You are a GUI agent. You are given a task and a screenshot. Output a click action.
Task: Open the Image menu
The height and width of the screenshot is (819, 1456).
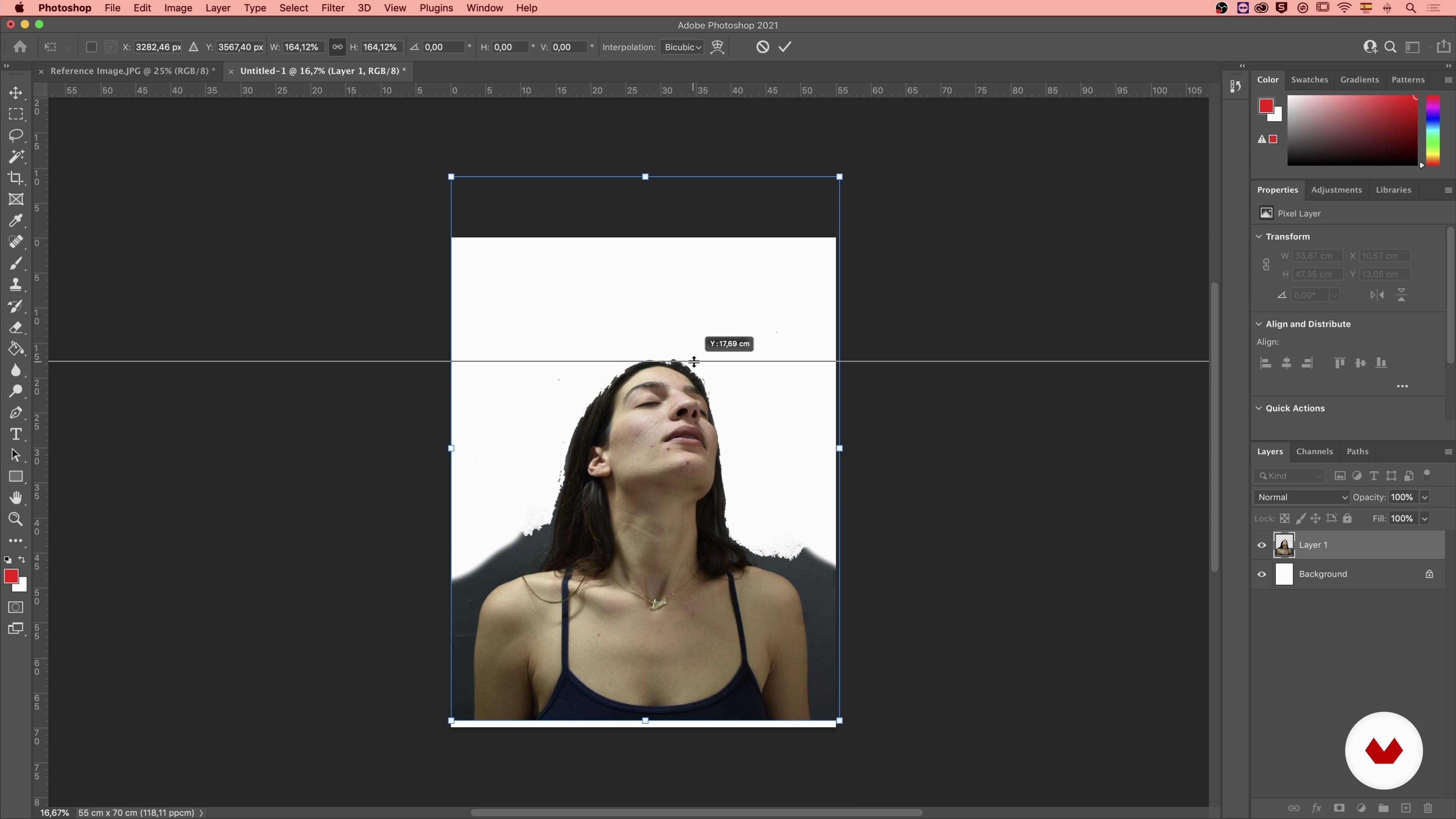click(x=178, y=8)
